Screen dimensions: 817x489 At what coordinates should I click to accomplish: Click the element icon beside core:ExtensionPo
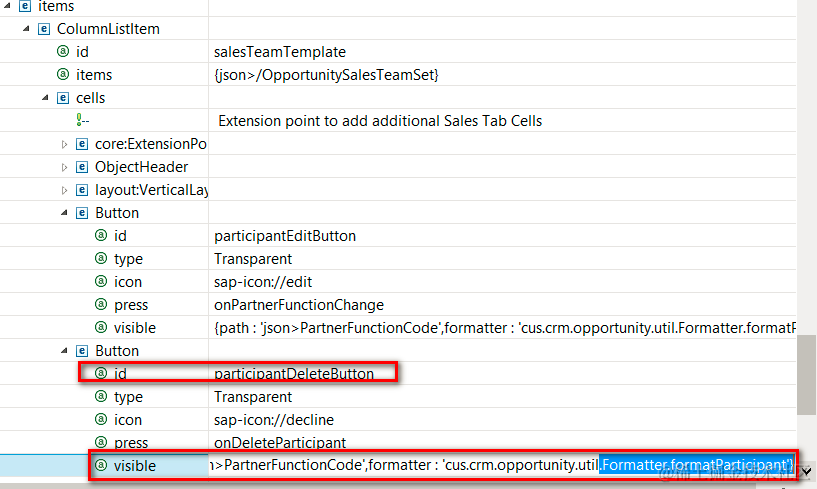(82, 144)
